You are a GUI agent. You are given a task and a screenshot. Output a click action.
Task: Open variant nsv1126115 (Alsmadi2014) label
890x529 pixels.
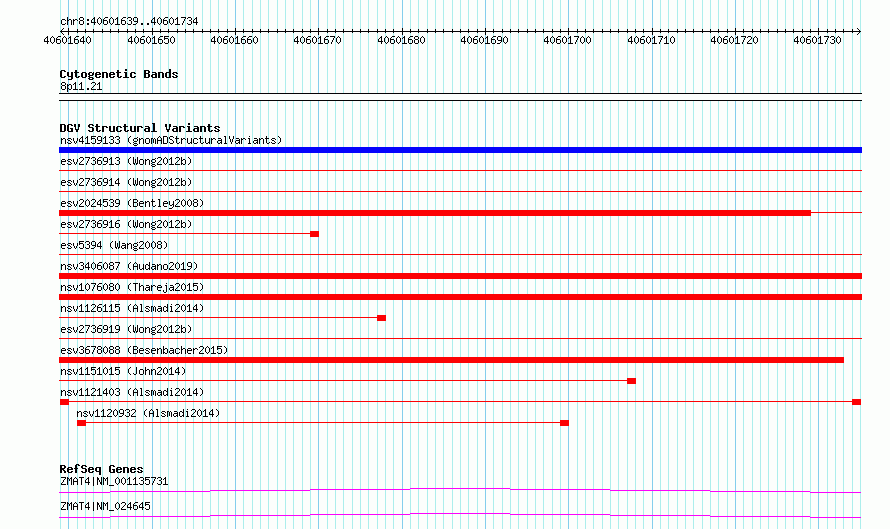point(132,308)
